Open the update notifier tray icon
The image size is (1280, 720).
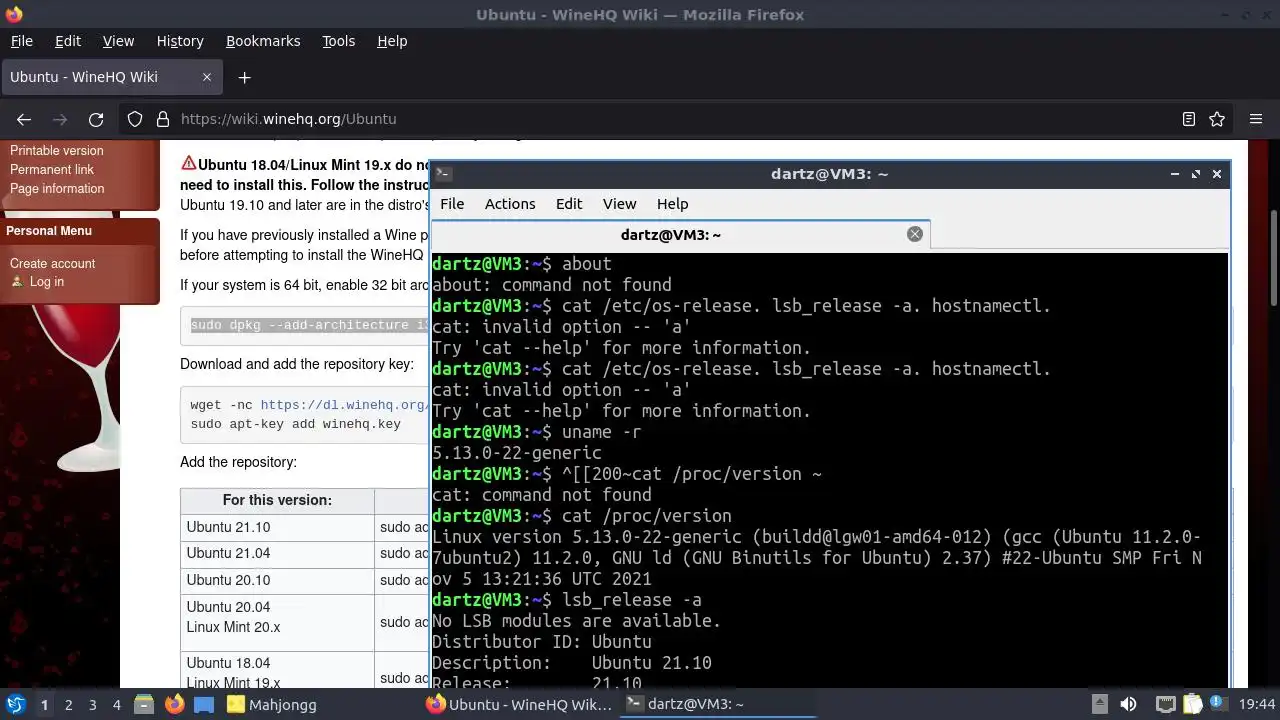(x=1219, y=704)
